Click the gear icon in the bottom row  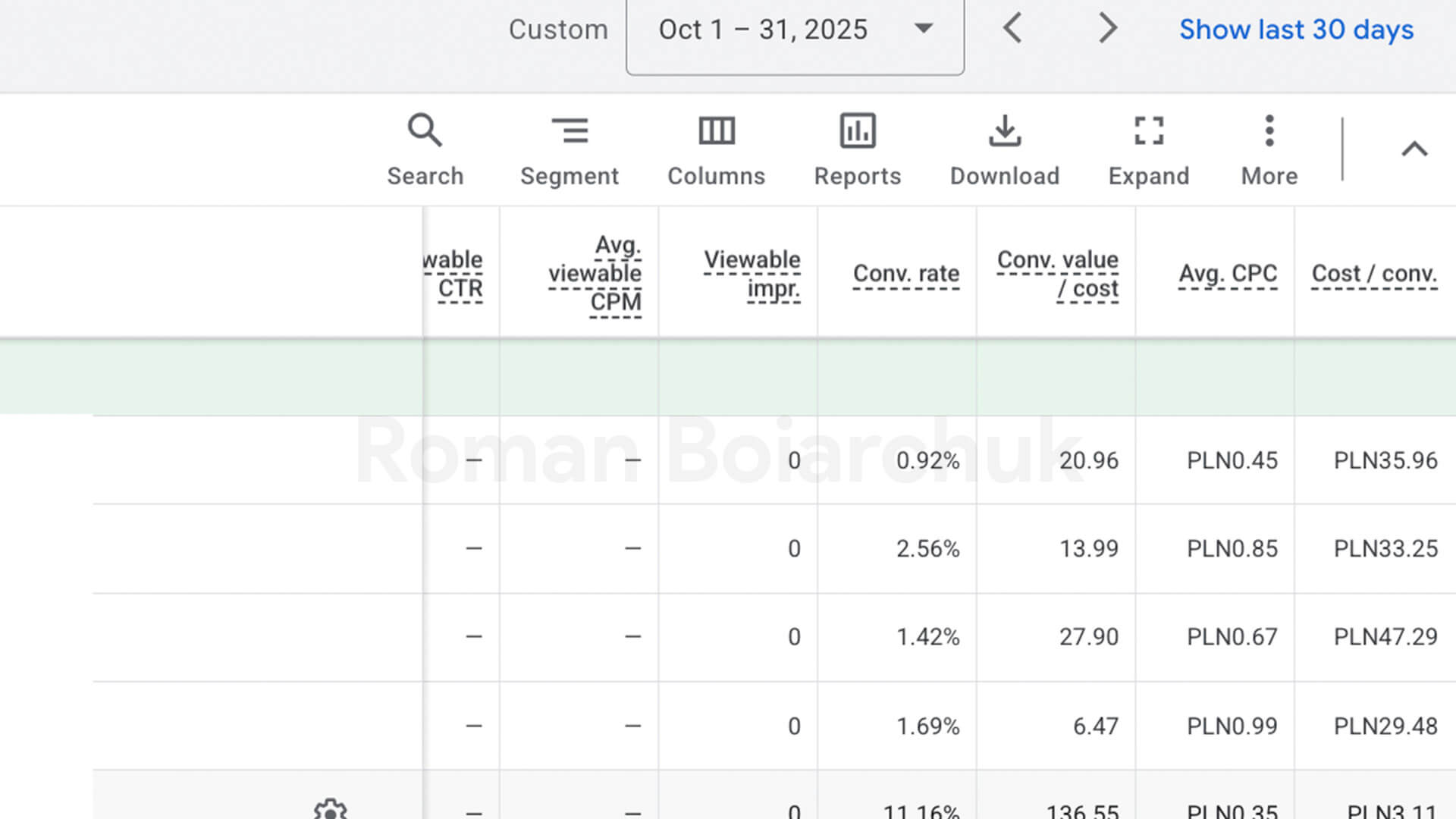[x=330, y=810]
